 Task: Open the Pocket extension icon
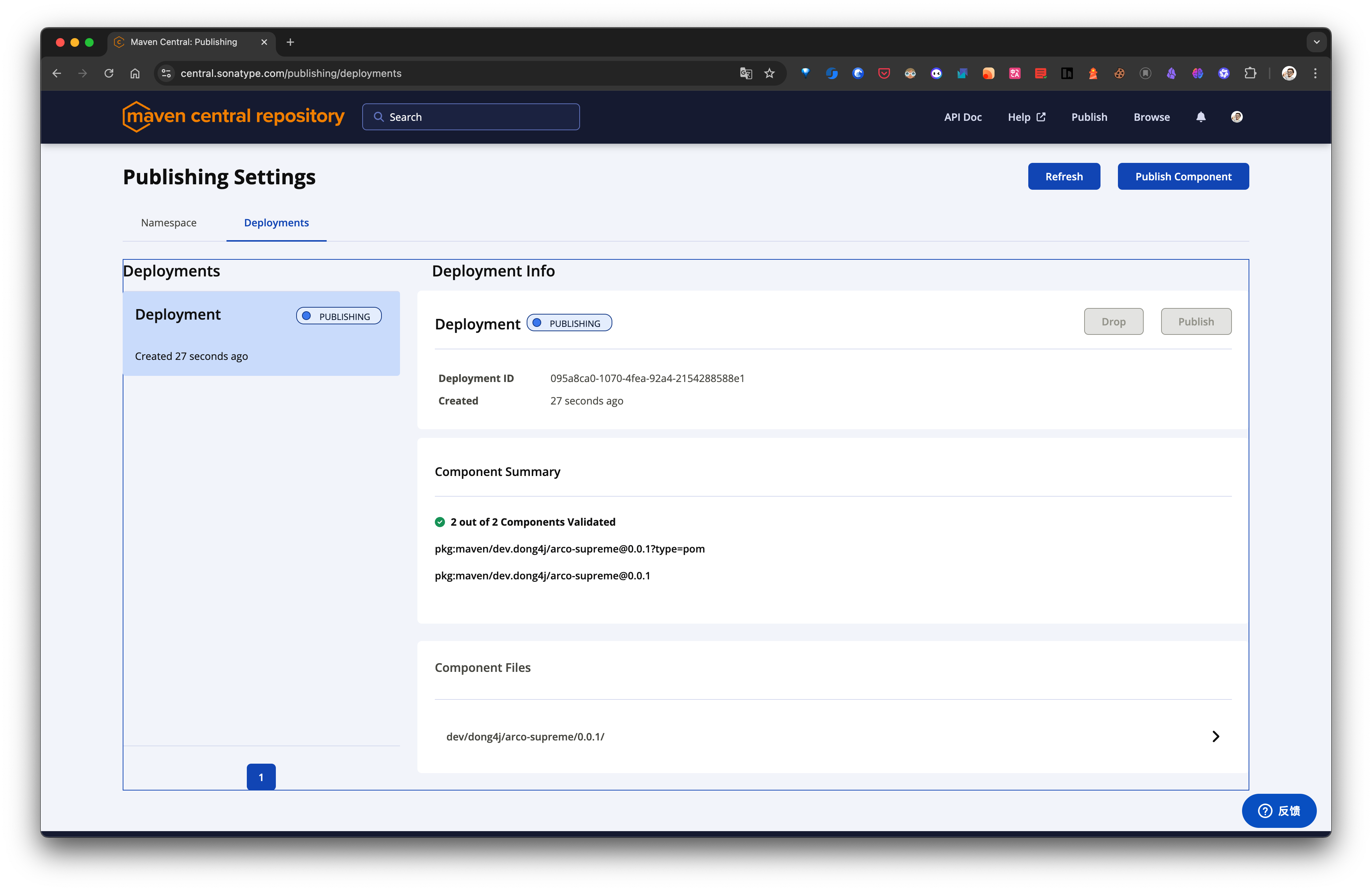coord(884,73)
